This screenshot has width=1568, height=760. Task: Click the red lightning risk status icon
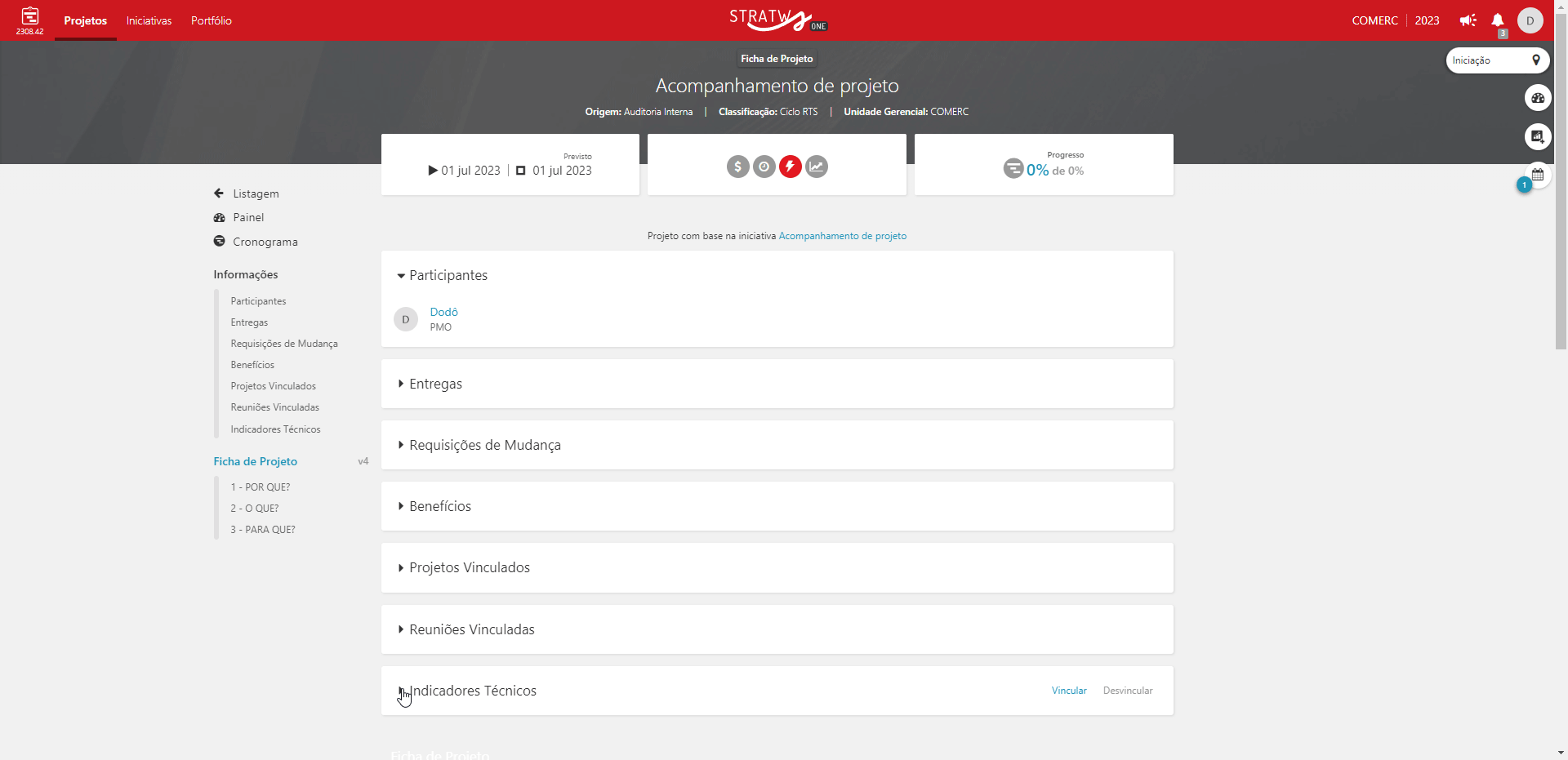click(x=790, y=167)
